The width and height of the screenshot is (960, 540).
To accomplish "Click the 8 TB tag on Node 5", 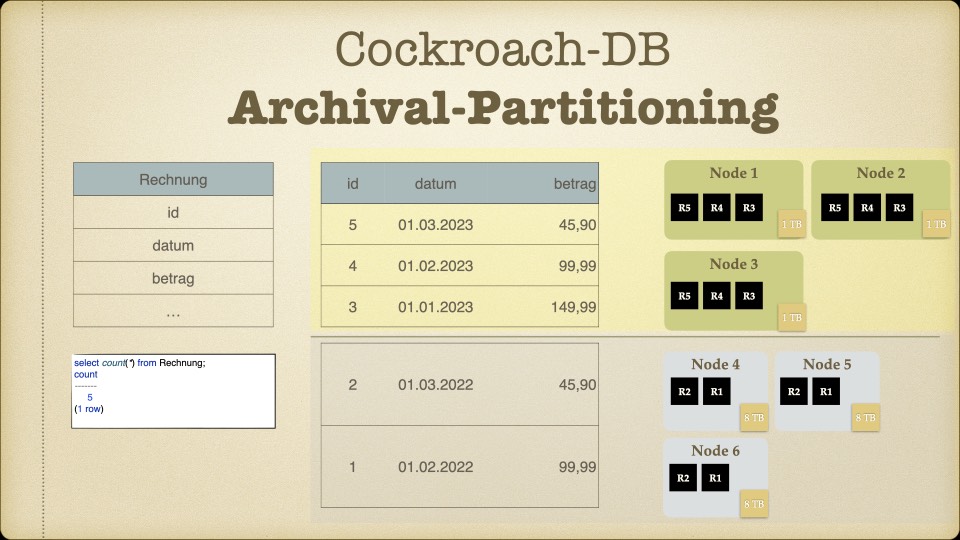I will coord(865,418).
